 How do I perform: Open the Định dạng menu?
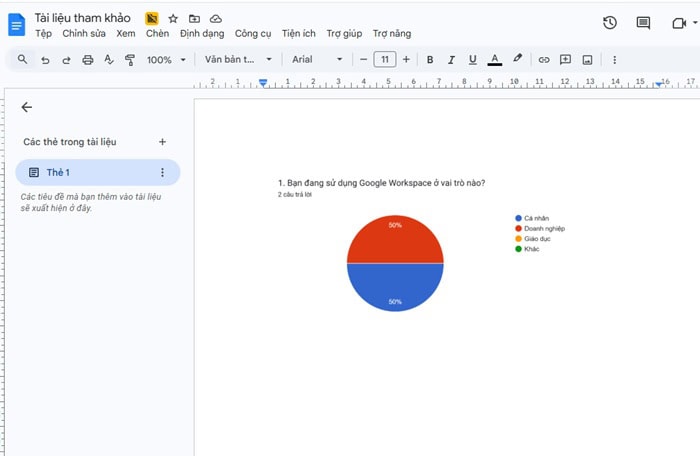pyautogui.click(x=202, y=34)
